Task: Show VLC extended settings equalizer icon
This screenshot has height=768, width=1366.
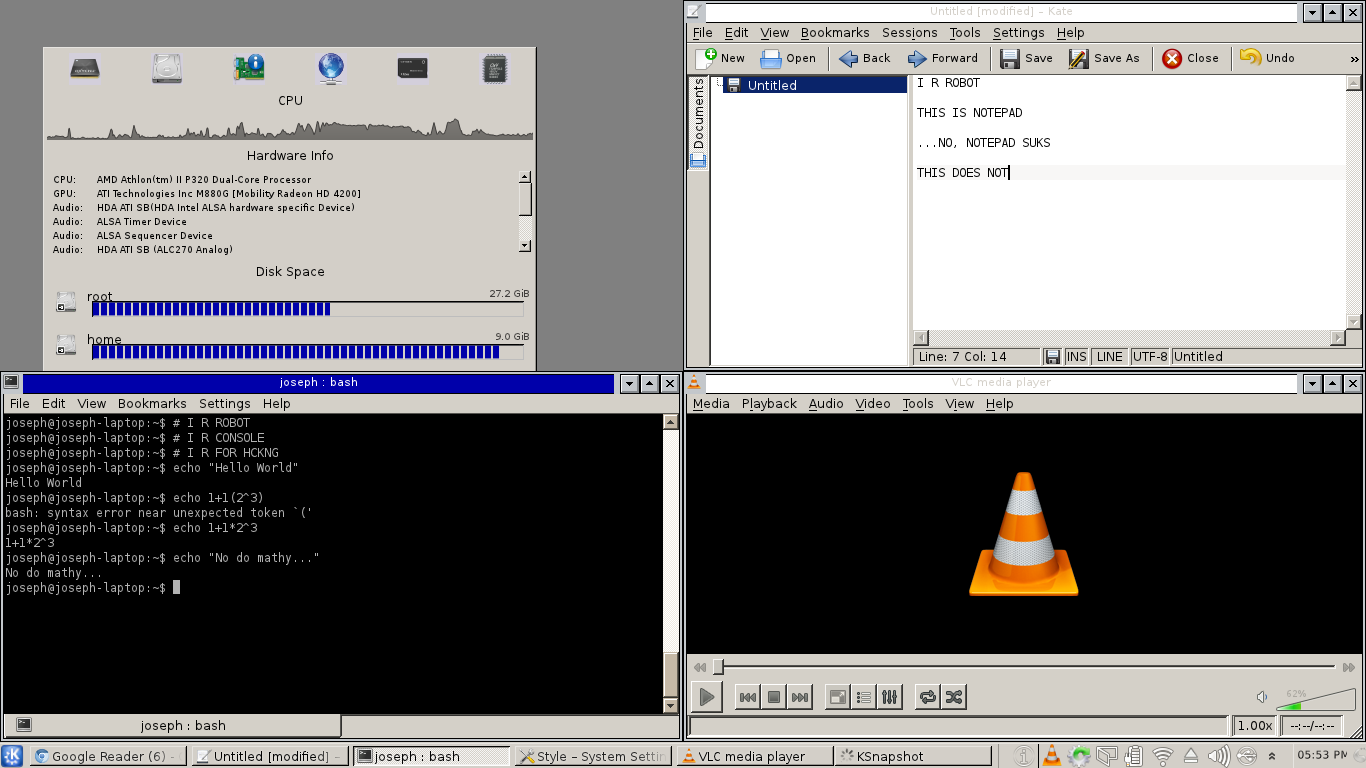Action: coord(890,697)
